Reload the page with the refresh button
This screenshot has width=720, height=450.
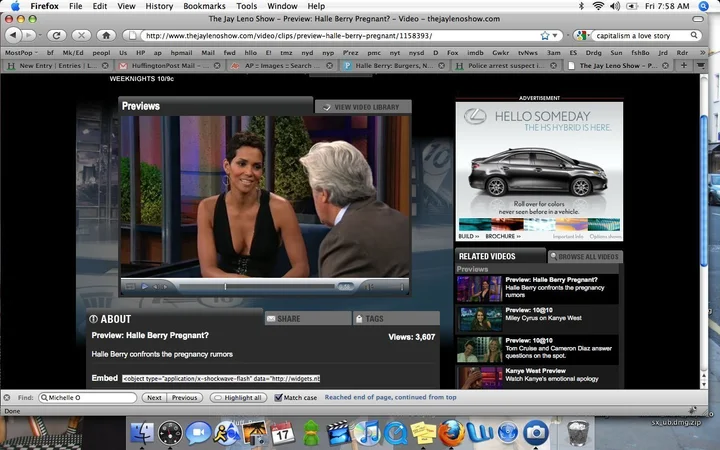[x=56, y=35]
